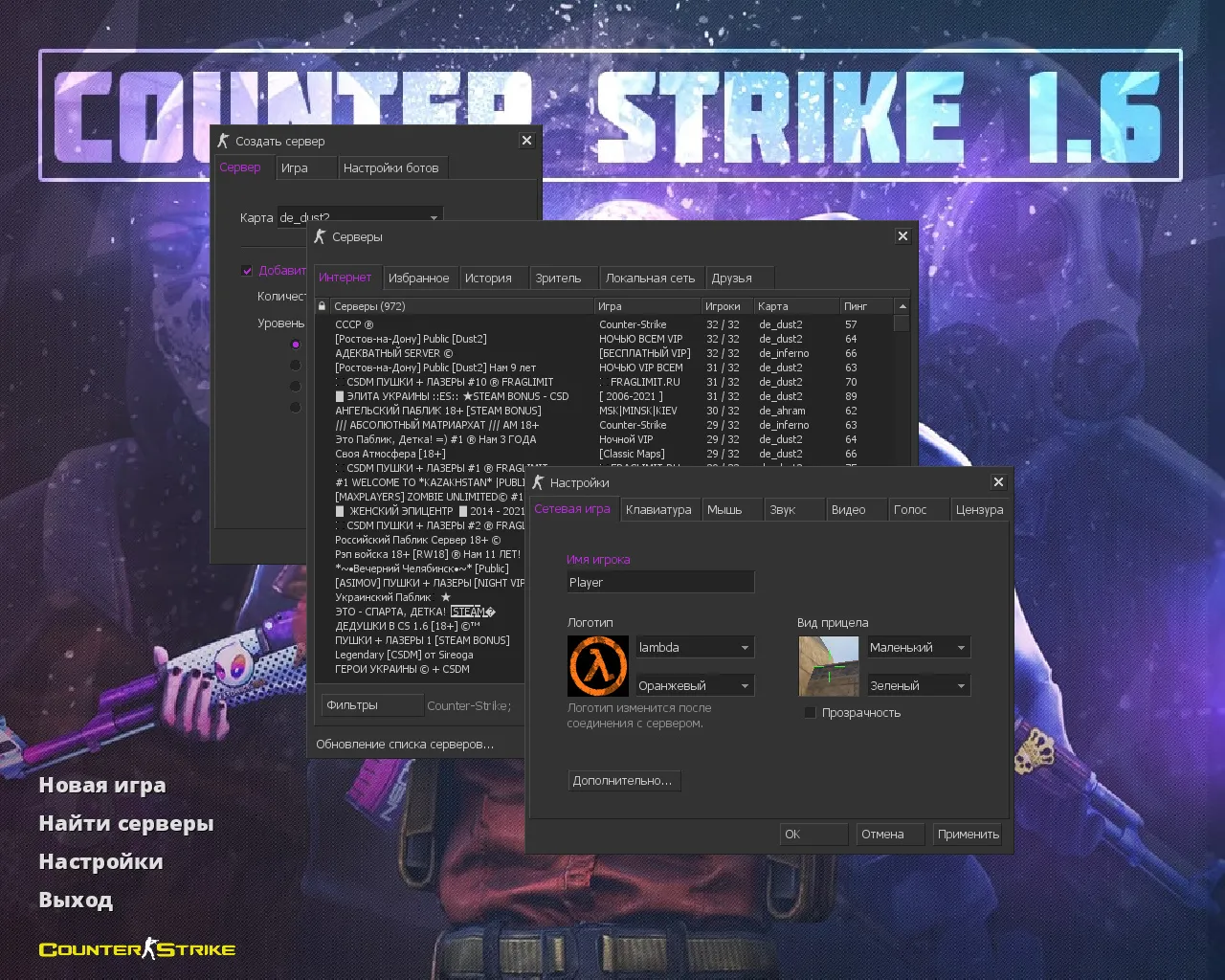Open the Клавиатура settings tab
1225x980 pixels.
[x=659, y=509]
